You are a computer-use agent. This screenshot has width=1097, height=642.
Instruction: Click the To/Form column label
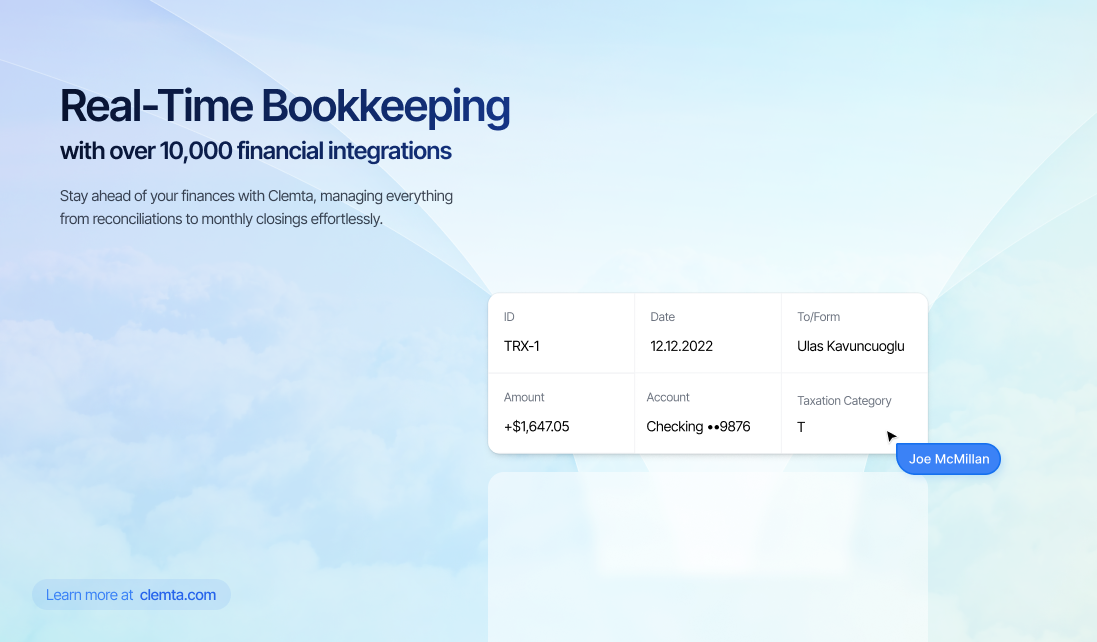(819, 317)
